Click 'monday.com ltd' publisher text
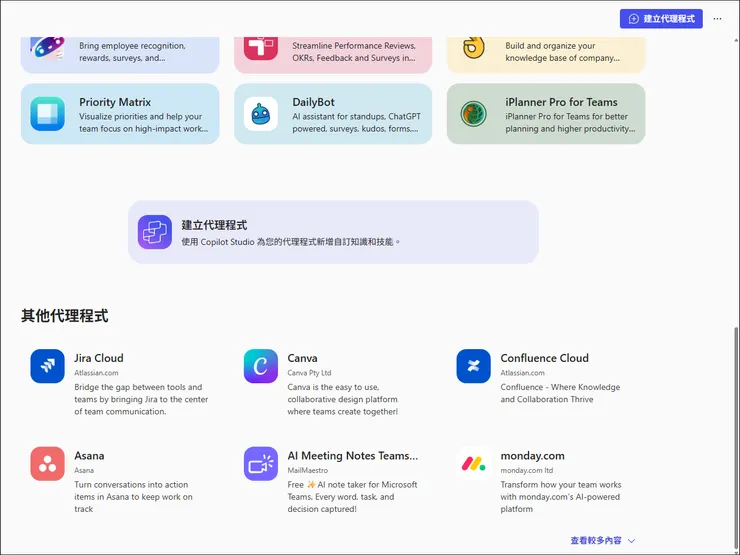Viewport: 740px width, 555px height. click(x=527, y=471)
